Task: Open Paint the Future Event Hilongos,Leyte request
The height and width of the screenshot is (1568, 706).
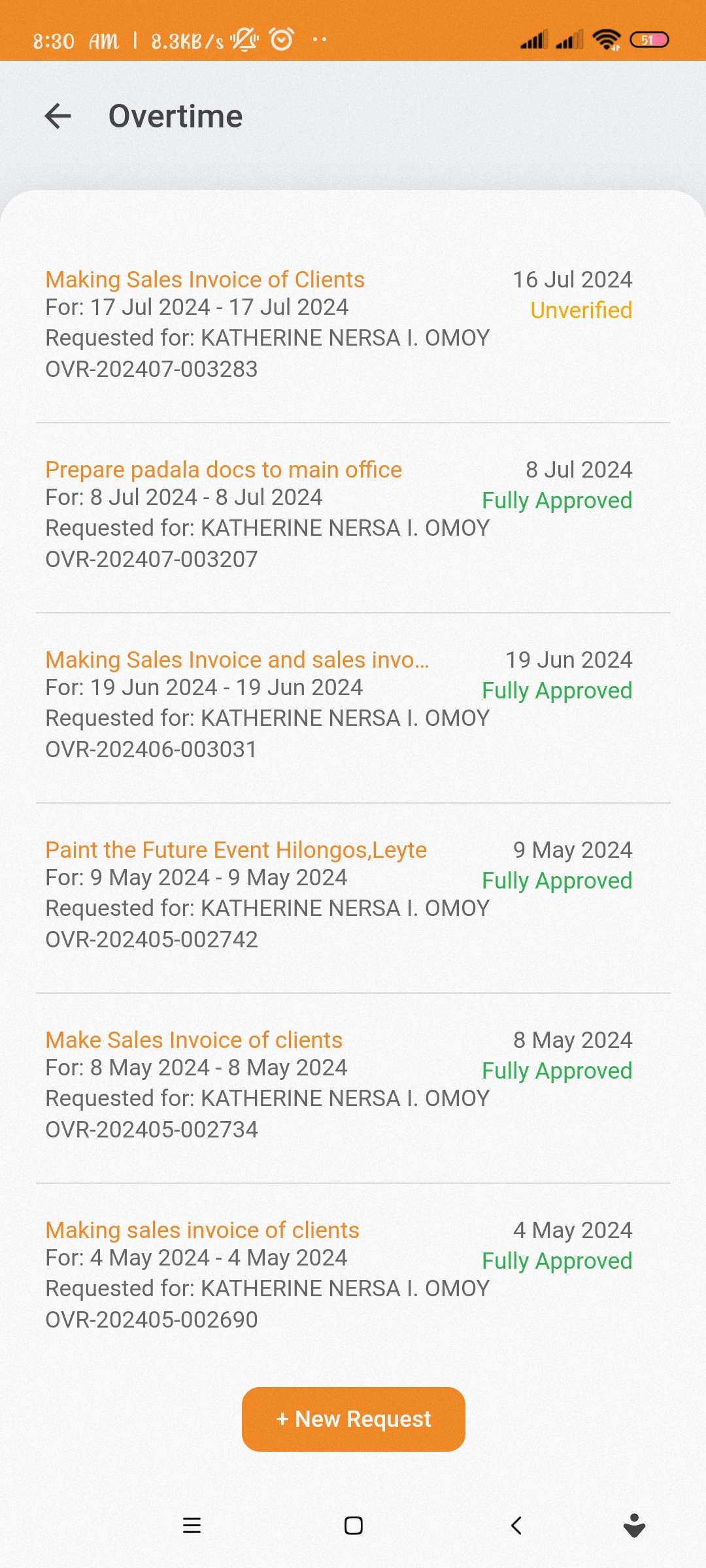Action: click(236, 850)
